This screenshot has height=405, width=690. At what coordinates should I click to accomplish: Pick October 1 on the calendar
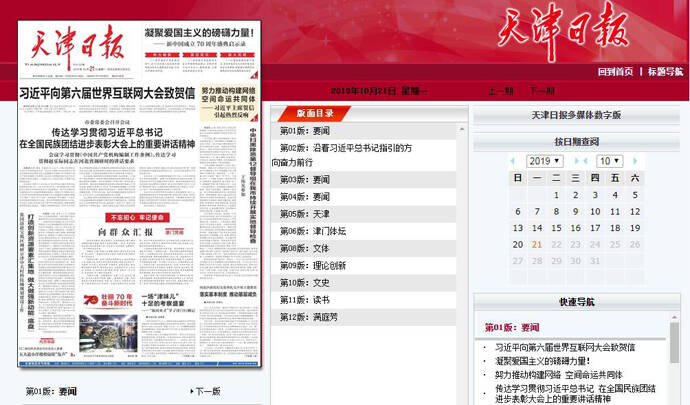pyautogui.click(x=556, y=195)
